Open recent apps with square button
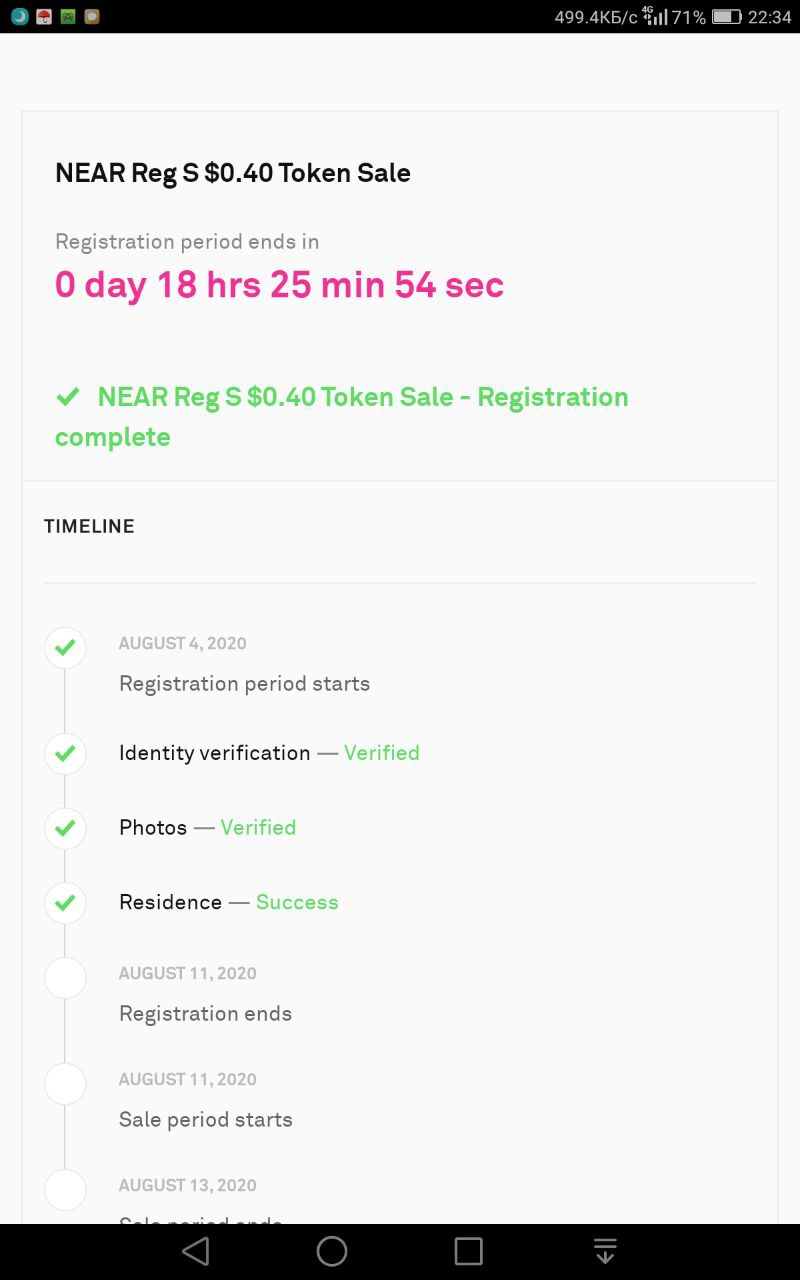 point(468,1251)
